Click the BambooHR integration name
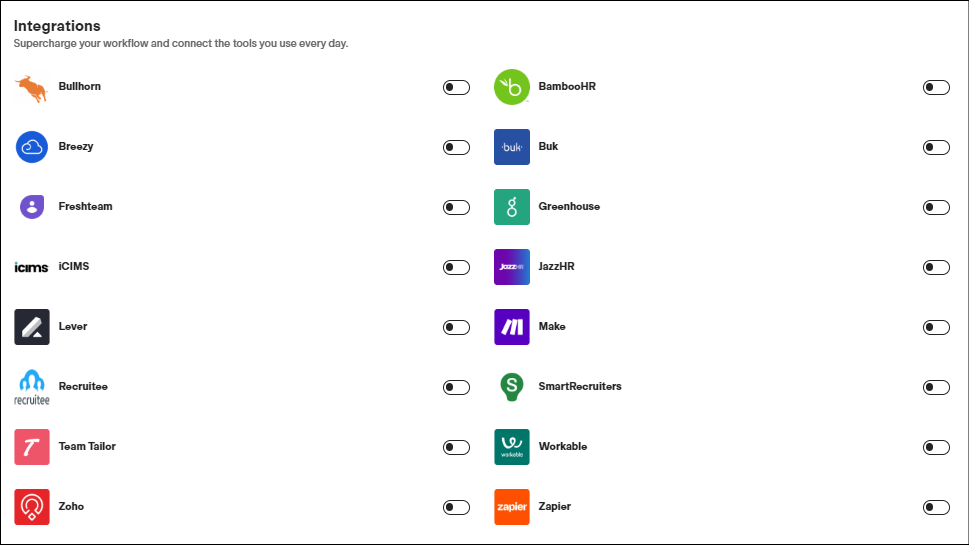 coord(567,87)
